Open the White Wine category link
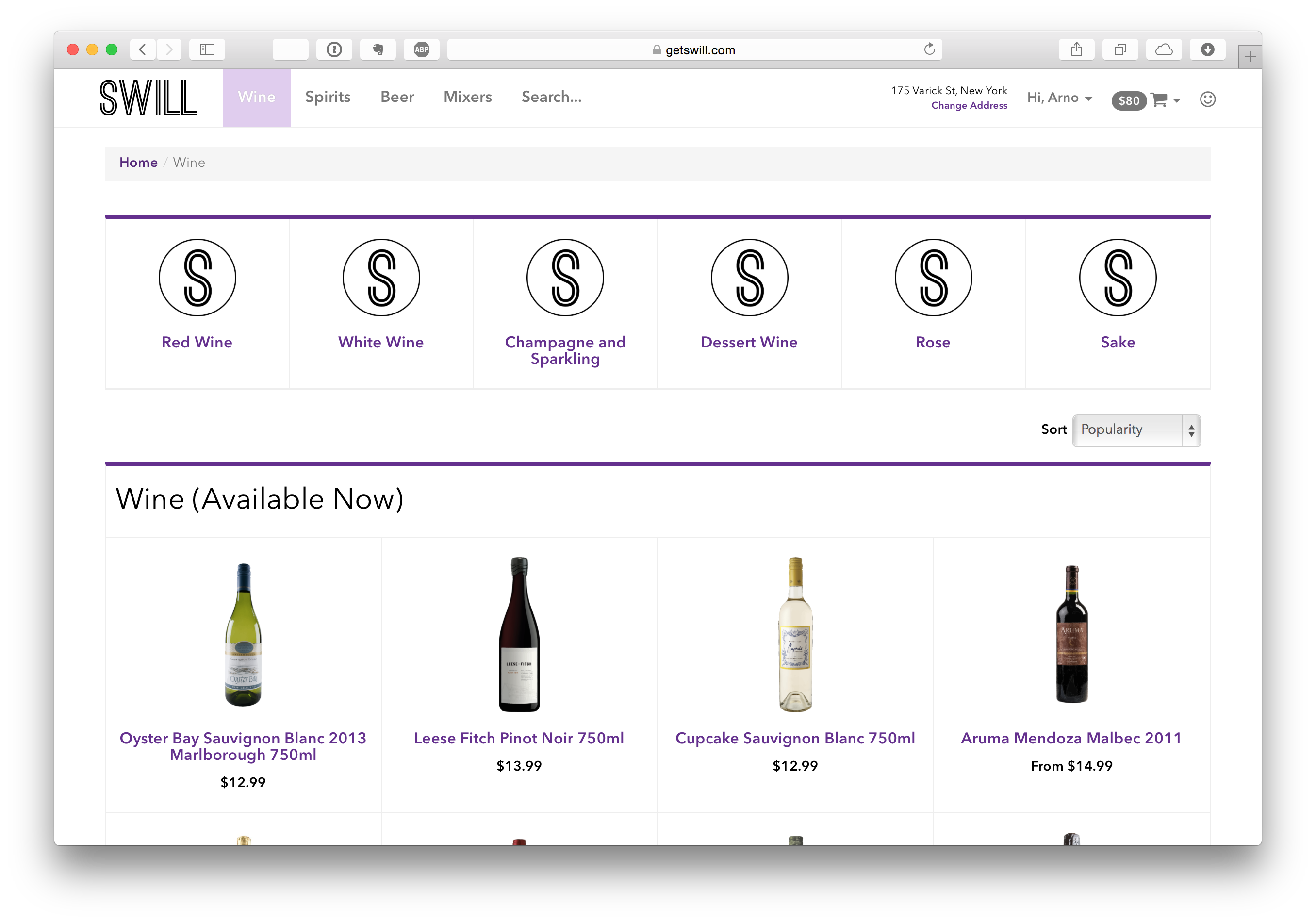 pyautogui.click(x=381, y=342)
